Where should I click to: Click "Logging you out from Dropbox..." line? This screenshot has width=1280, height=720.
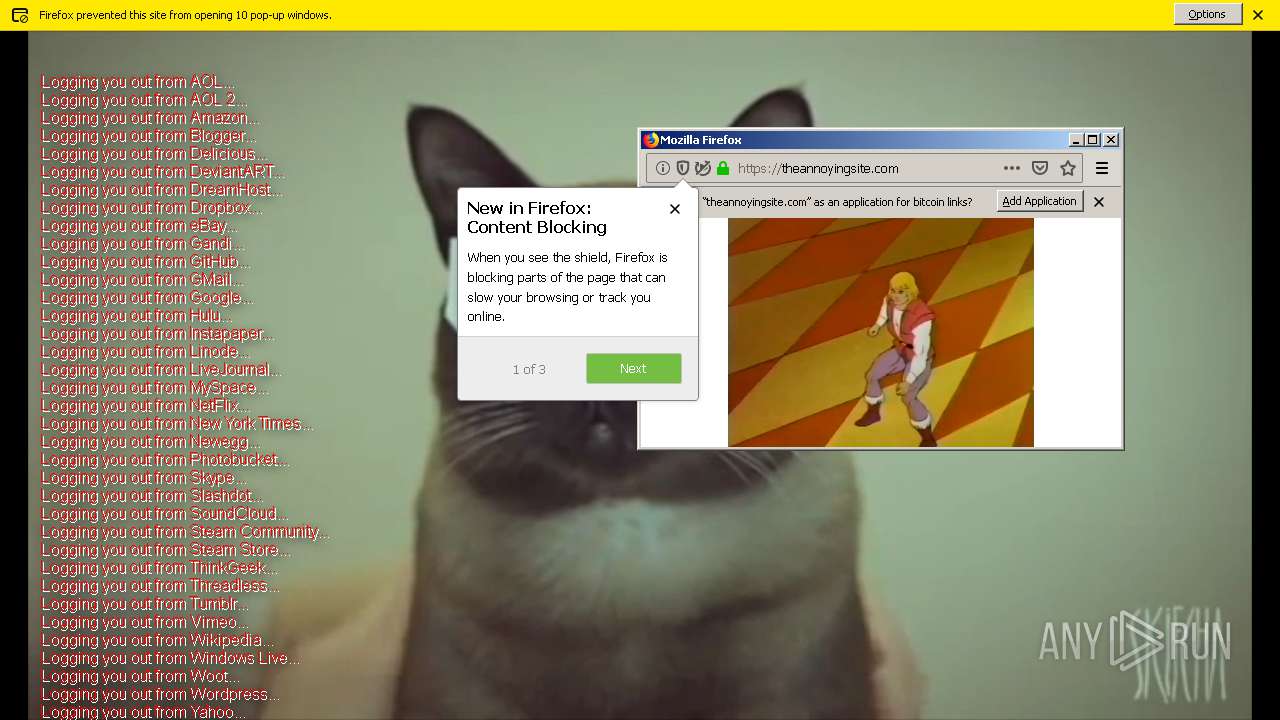pyautogui.click(x=152, y=208)
